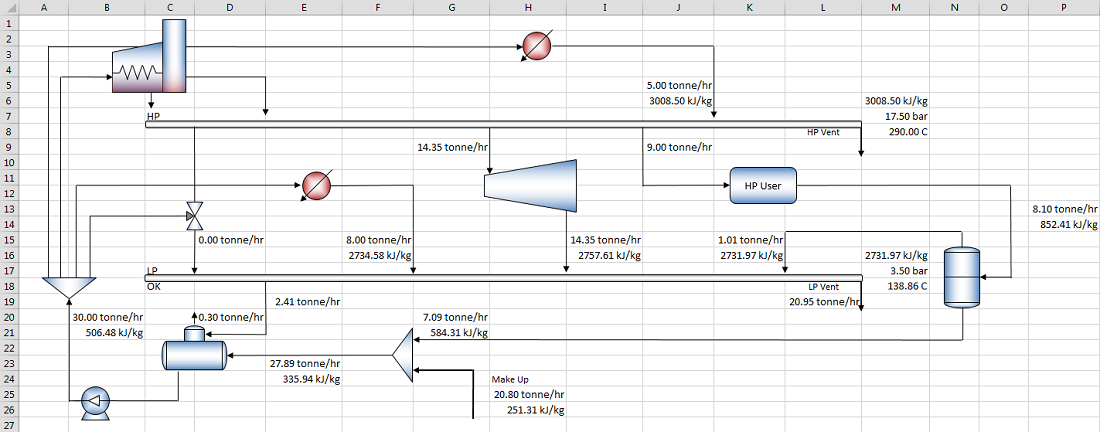The height and width of the screenshot is (432, 1100).
Task: Select the 17.50 bar pressure cell
Action: coord(905,116)
